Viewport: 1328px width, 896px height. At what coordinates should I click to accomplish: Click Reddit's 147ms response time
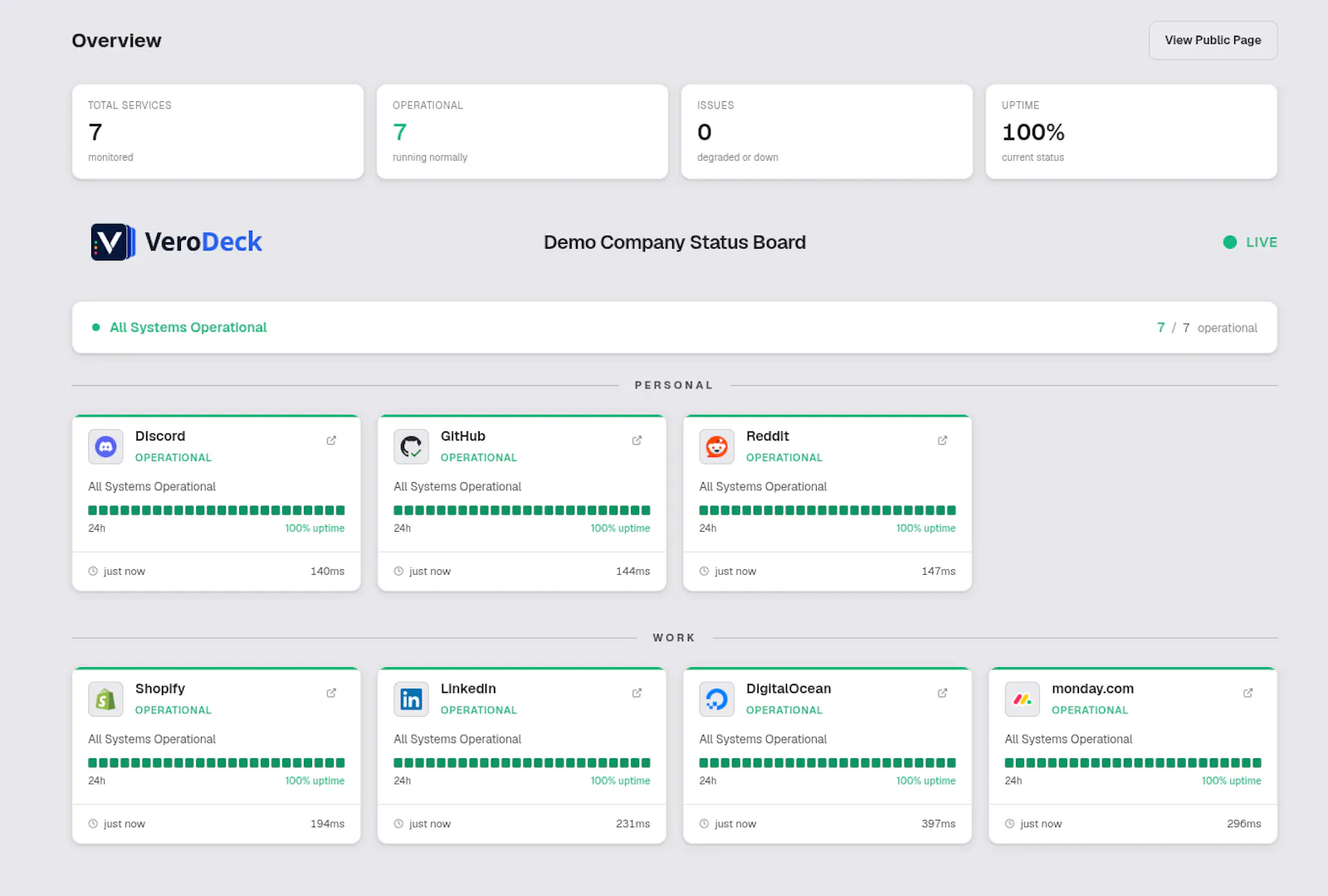click(x=939, y=571)
